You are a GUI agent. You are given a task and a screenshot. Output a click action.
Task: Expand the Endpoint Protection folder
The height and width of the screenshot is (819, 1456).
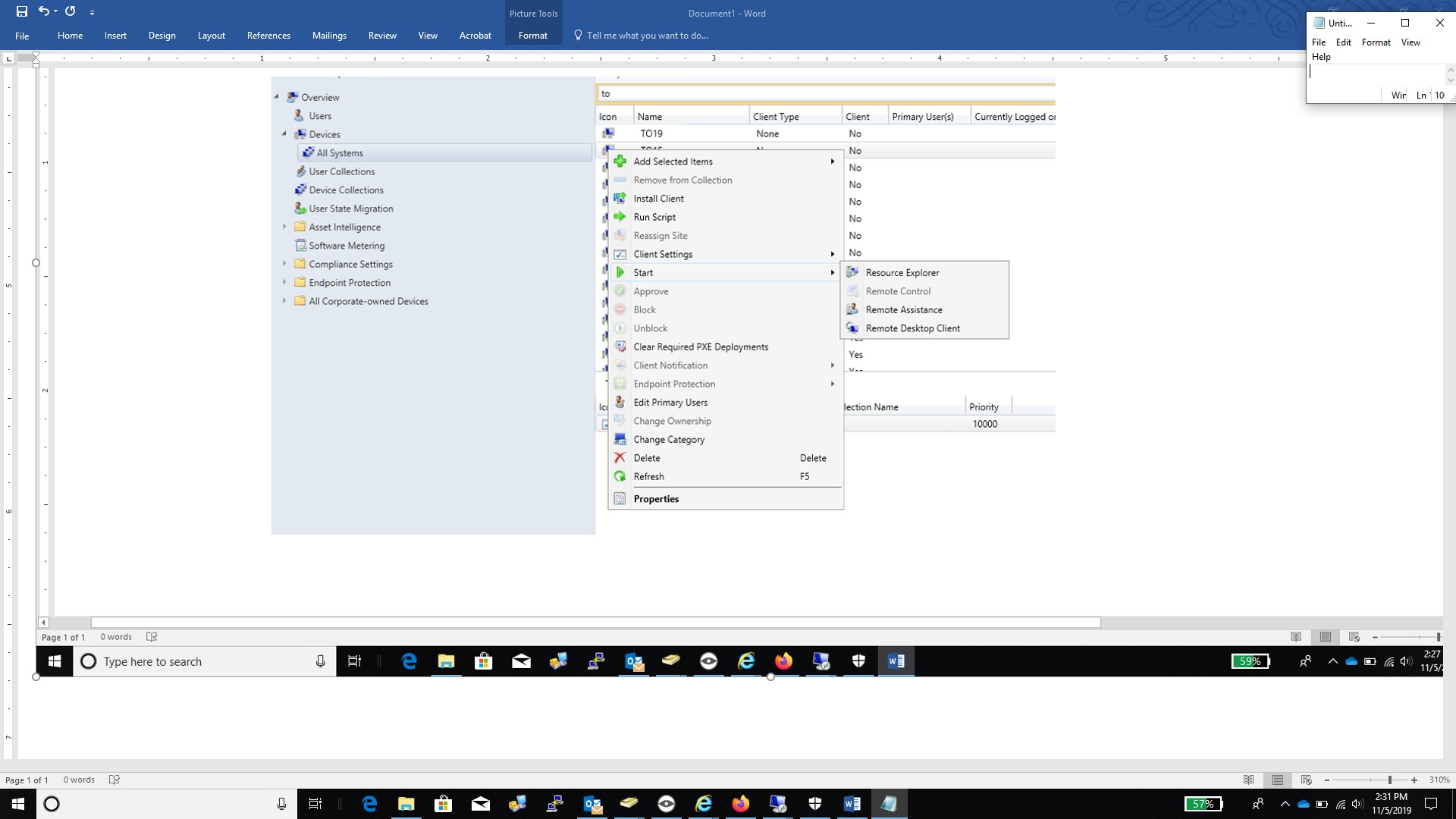click(284, 282)
